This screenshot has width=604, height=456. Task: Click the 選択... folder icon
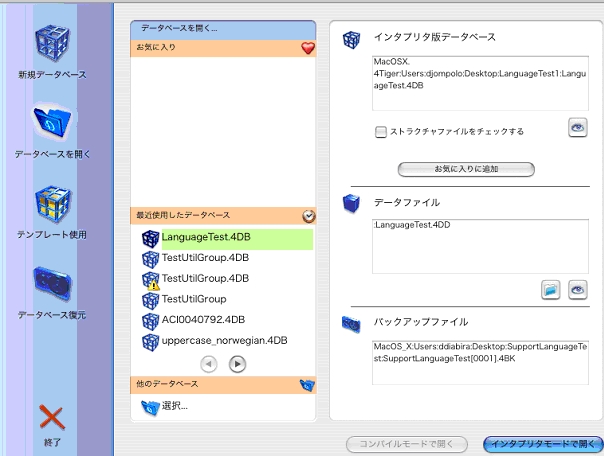[x=151, y=406]
